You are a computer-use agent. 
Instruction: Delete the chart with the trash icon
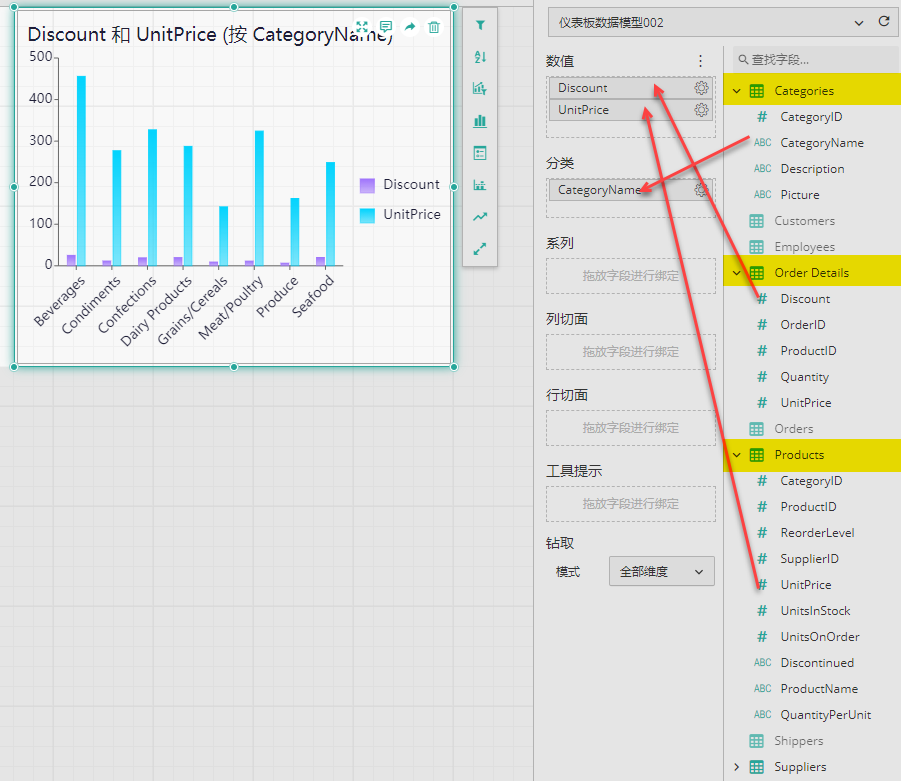(x=434, y=26)
